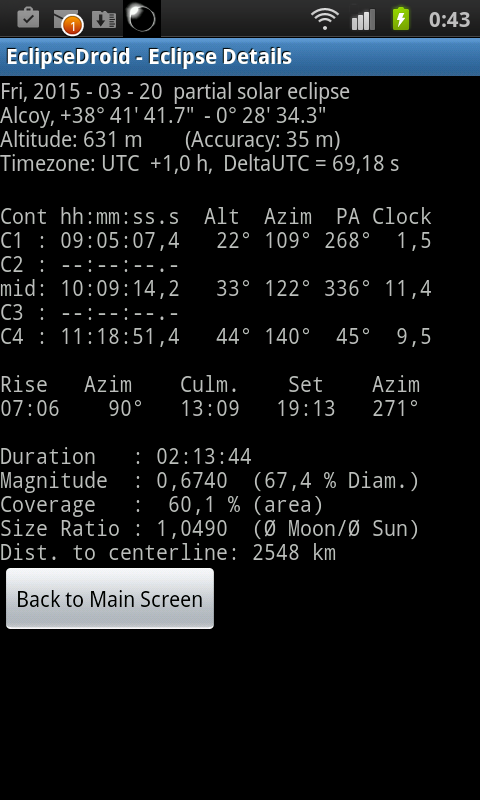The height and width of the screenshot is (800, 480).
Task: Select the C4 contact time row
Action: point(216,337)
